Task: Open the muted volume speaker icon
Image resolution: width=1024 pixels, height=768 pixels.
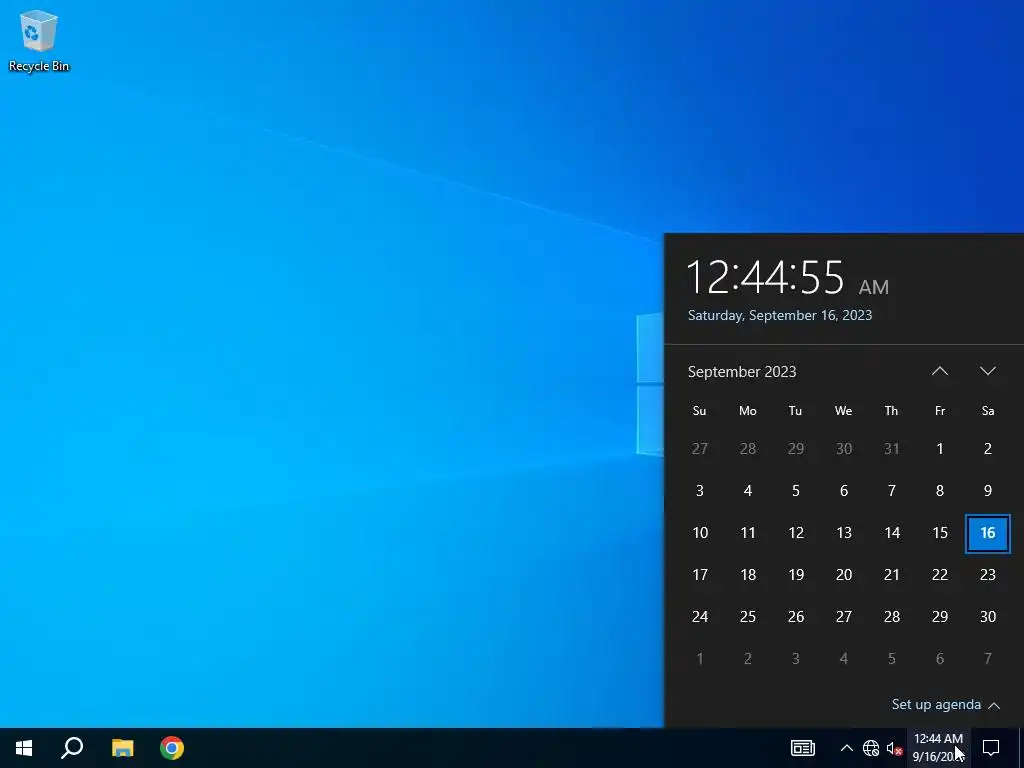Action: click(894, 748)
